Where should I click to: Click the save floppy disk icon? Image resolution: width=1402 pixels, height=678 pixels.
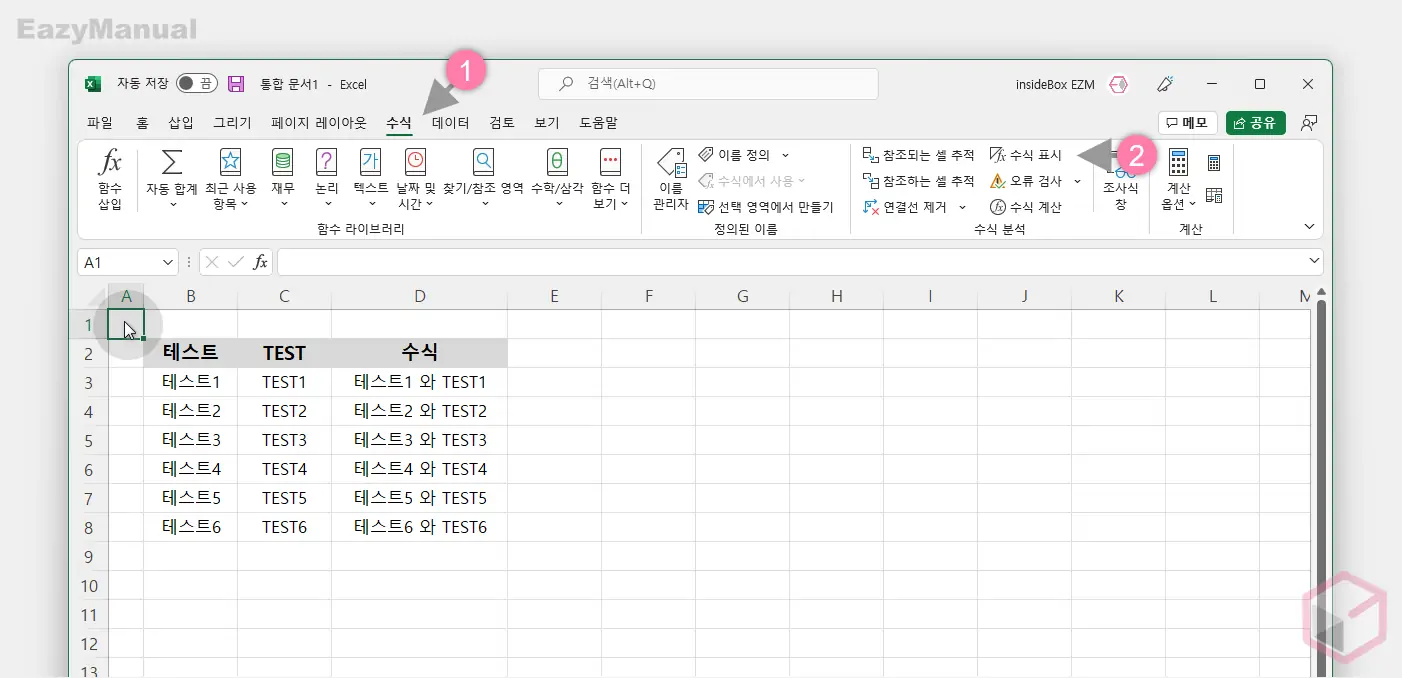point(236,84)
